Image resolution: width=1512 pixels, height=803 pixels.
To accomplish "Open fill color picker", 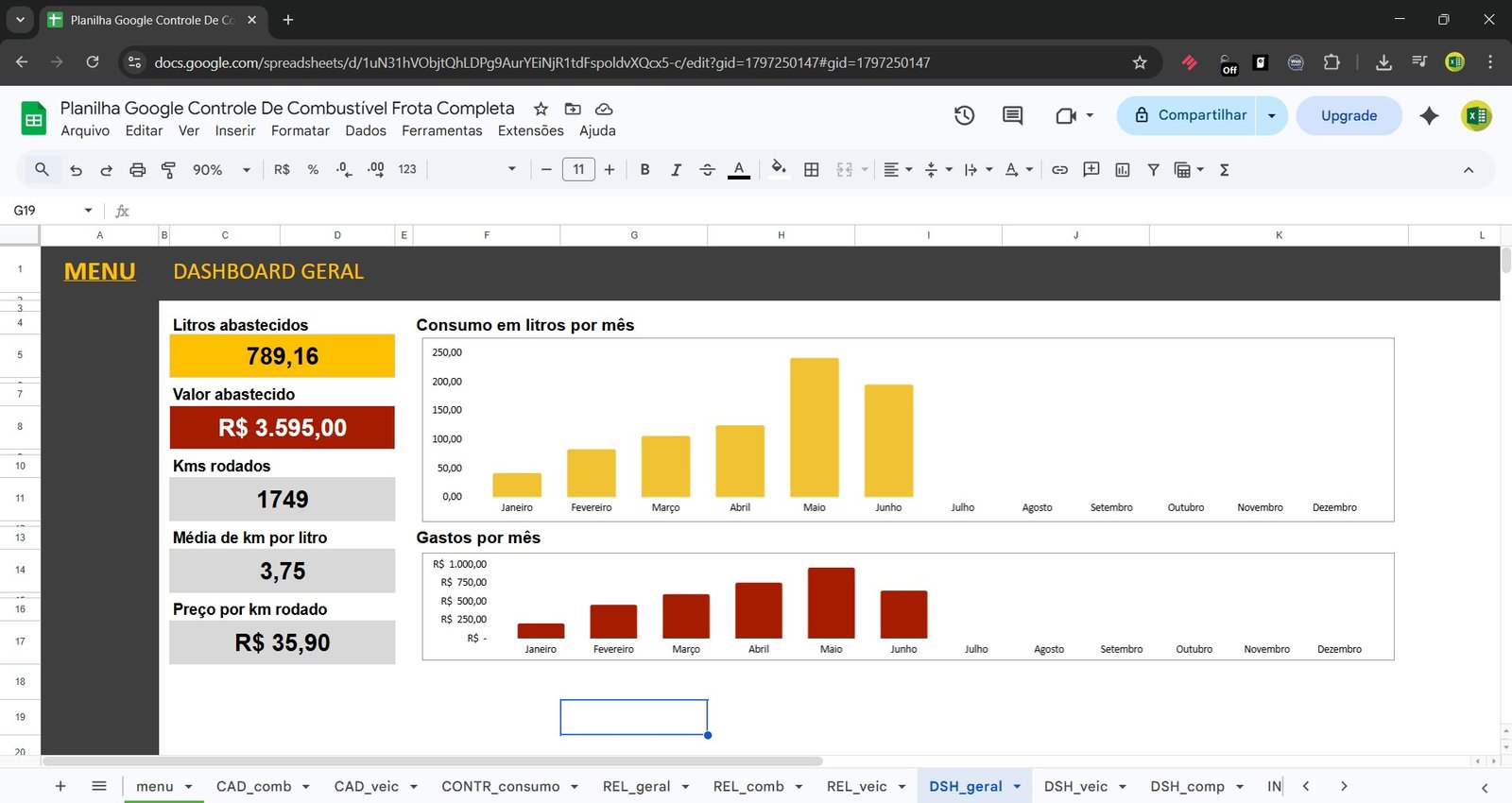I will pos(779,170).
